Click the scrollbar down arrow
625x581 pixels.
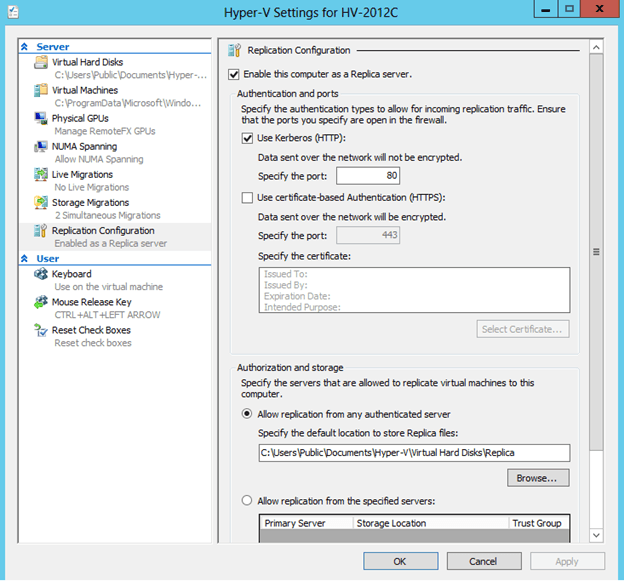[596, 535]
